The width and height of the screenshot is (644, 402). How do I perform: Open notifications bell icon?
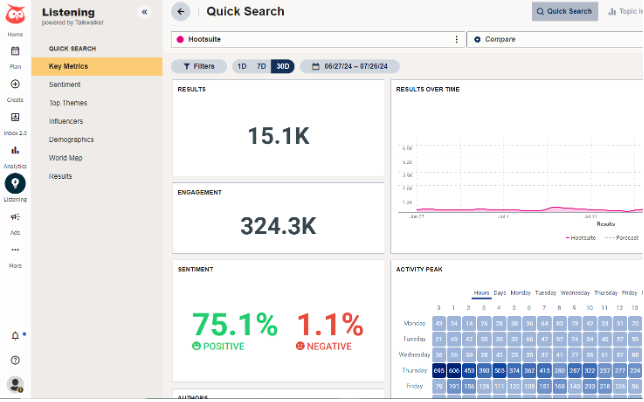tap(15, 335)
